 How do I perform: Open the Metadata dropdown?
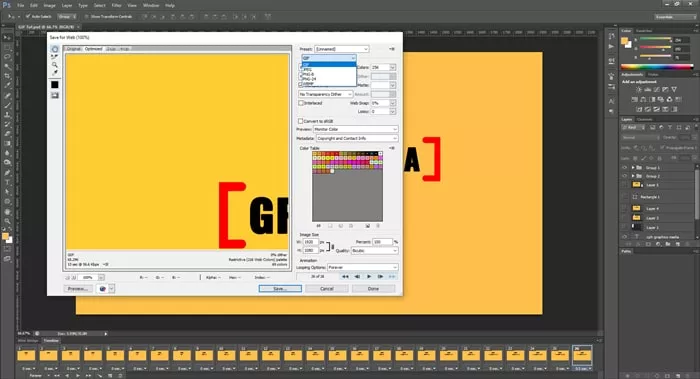pos(357,138)
